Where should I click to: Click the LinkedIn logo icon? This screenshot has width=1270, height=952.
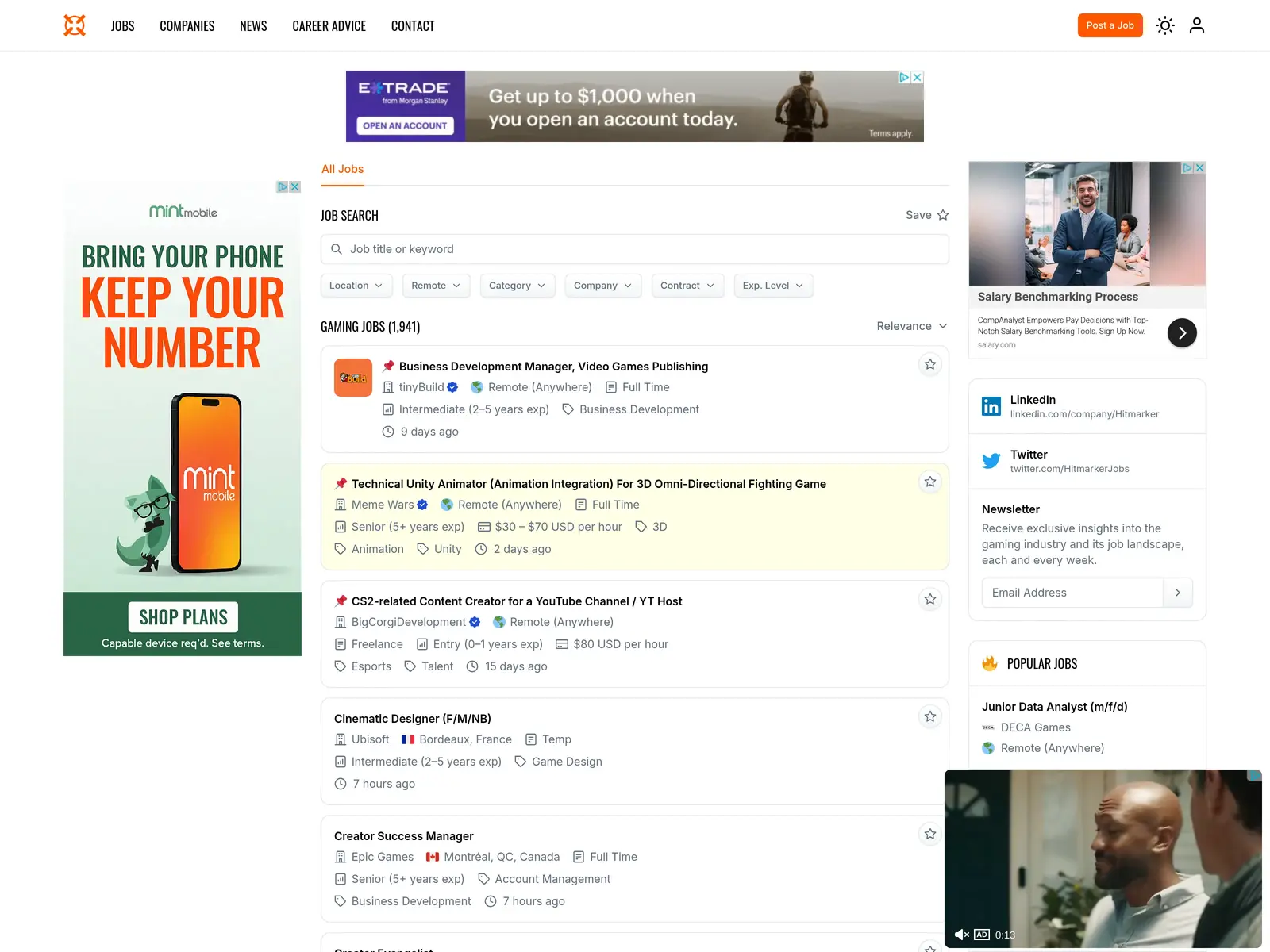991,406
